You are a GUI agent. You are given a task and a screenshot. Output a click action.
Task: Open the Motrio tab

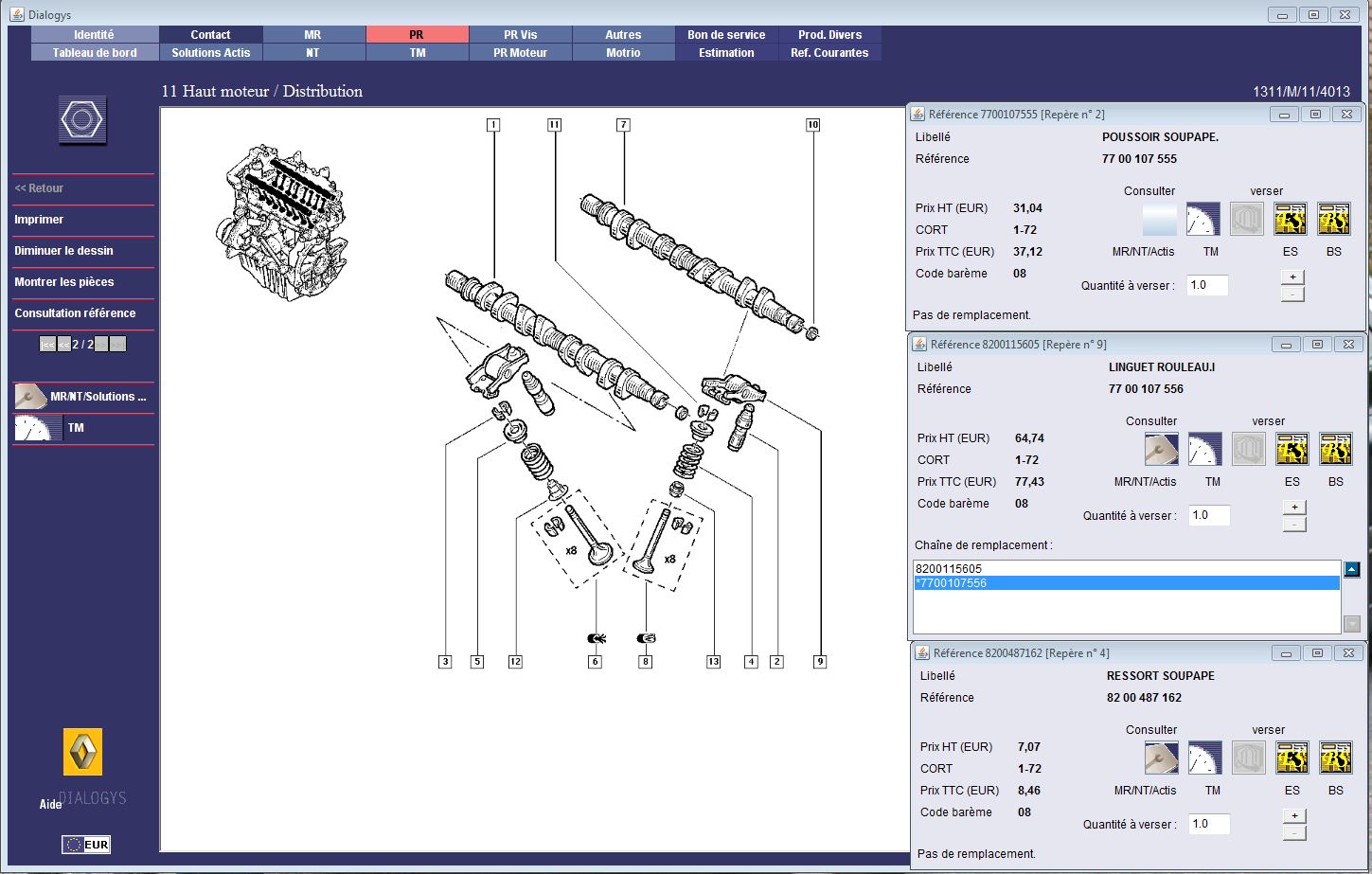[623, 53]
